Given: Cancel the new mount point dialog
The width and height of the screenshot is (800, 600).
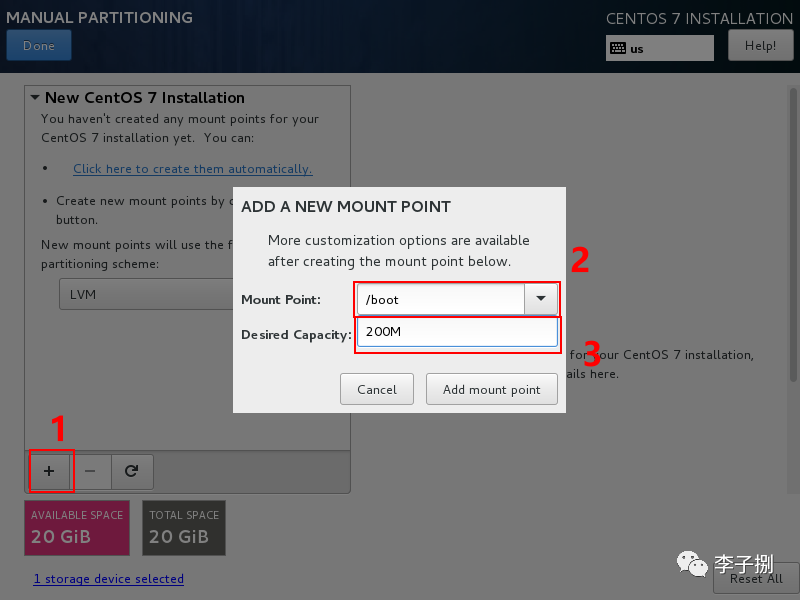Looking at the screenshot, I should 377,389.
